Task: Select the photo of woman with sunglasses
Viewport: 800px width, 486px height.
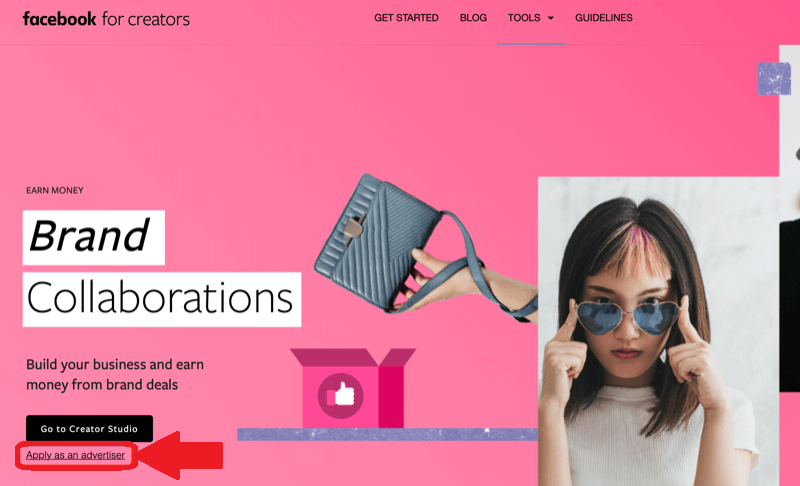Action: click(x=658, y=331)
